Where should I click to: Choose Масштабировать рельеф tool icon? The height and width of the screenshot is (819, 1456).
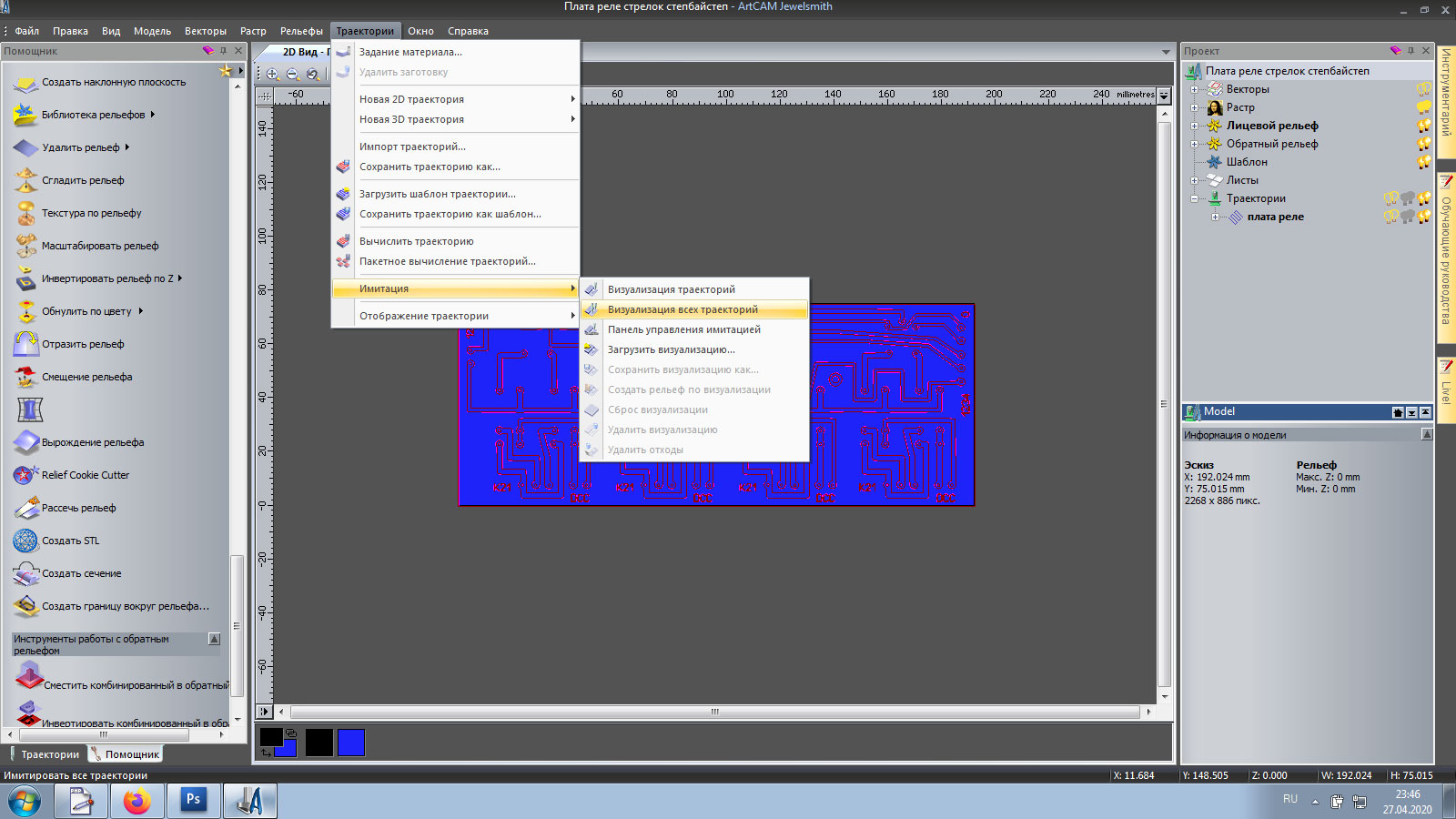pos(26,247)
